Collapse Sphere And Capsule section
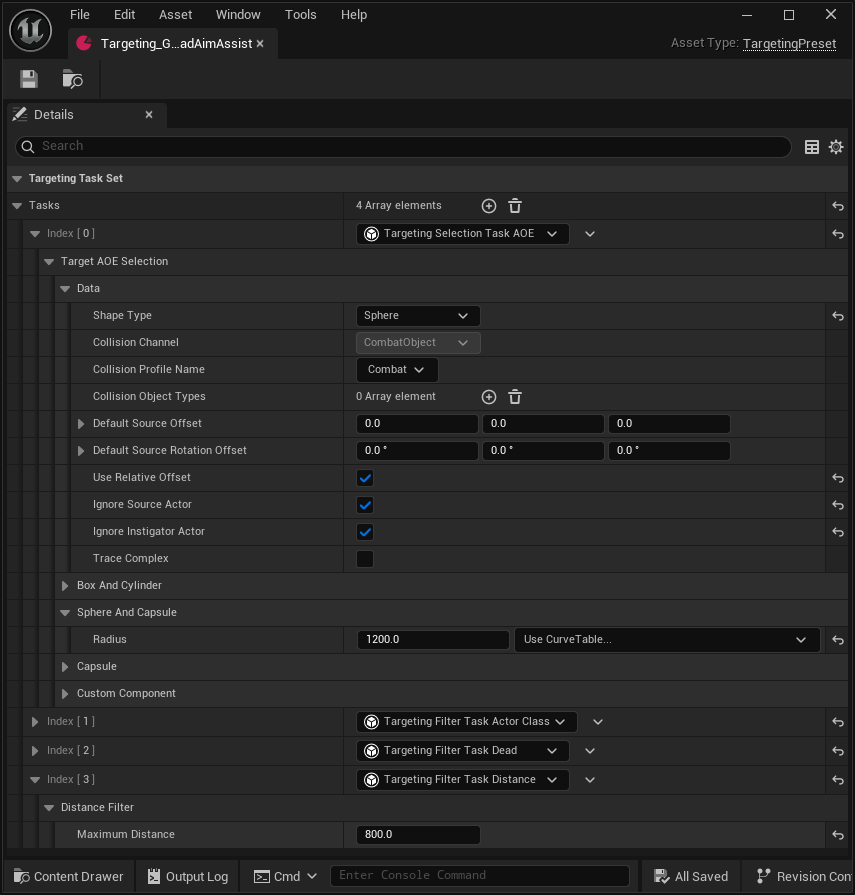Image resolution: width=855 pixels, height=895 pixels. coord(65,612)
